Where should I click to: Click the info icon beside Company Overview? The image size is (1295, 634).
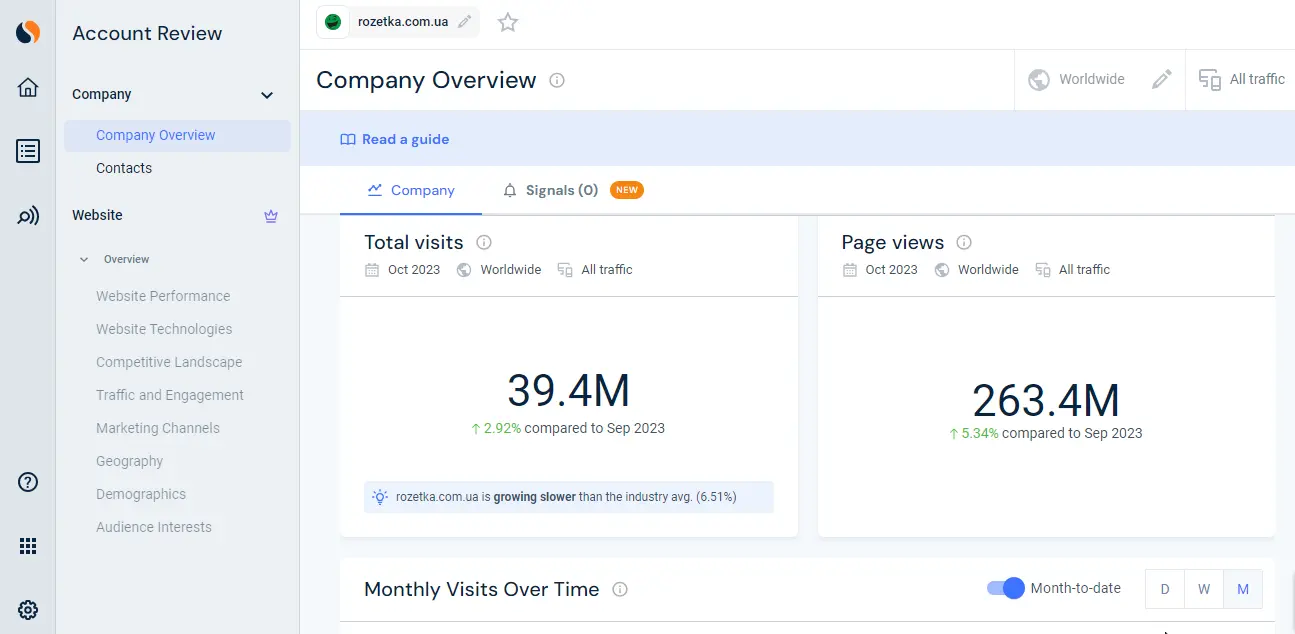[557, 80]
